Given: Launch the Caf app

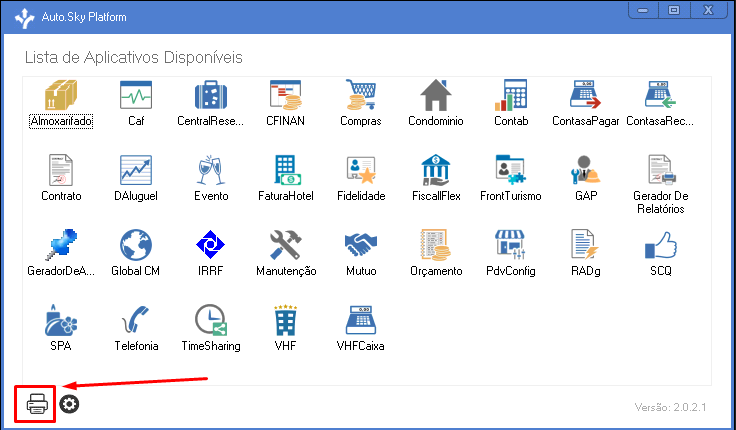Looking at the screenshot, I should coord(136,95).
